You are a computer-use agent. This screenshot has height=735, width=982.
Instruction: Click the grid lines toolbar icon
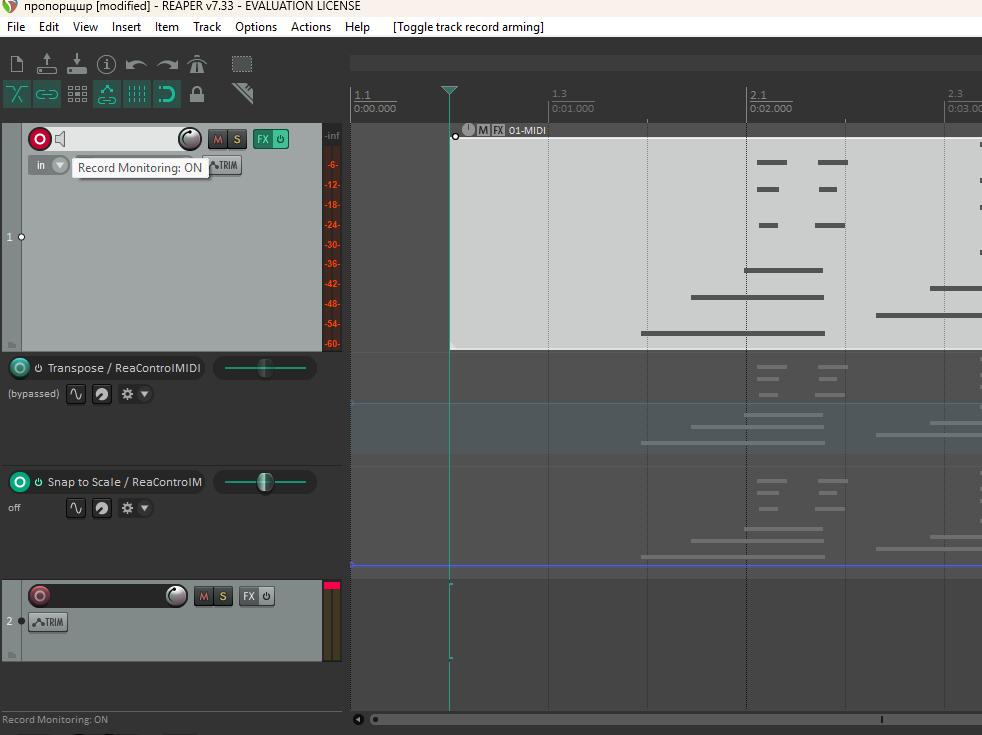tap(137, 94)
